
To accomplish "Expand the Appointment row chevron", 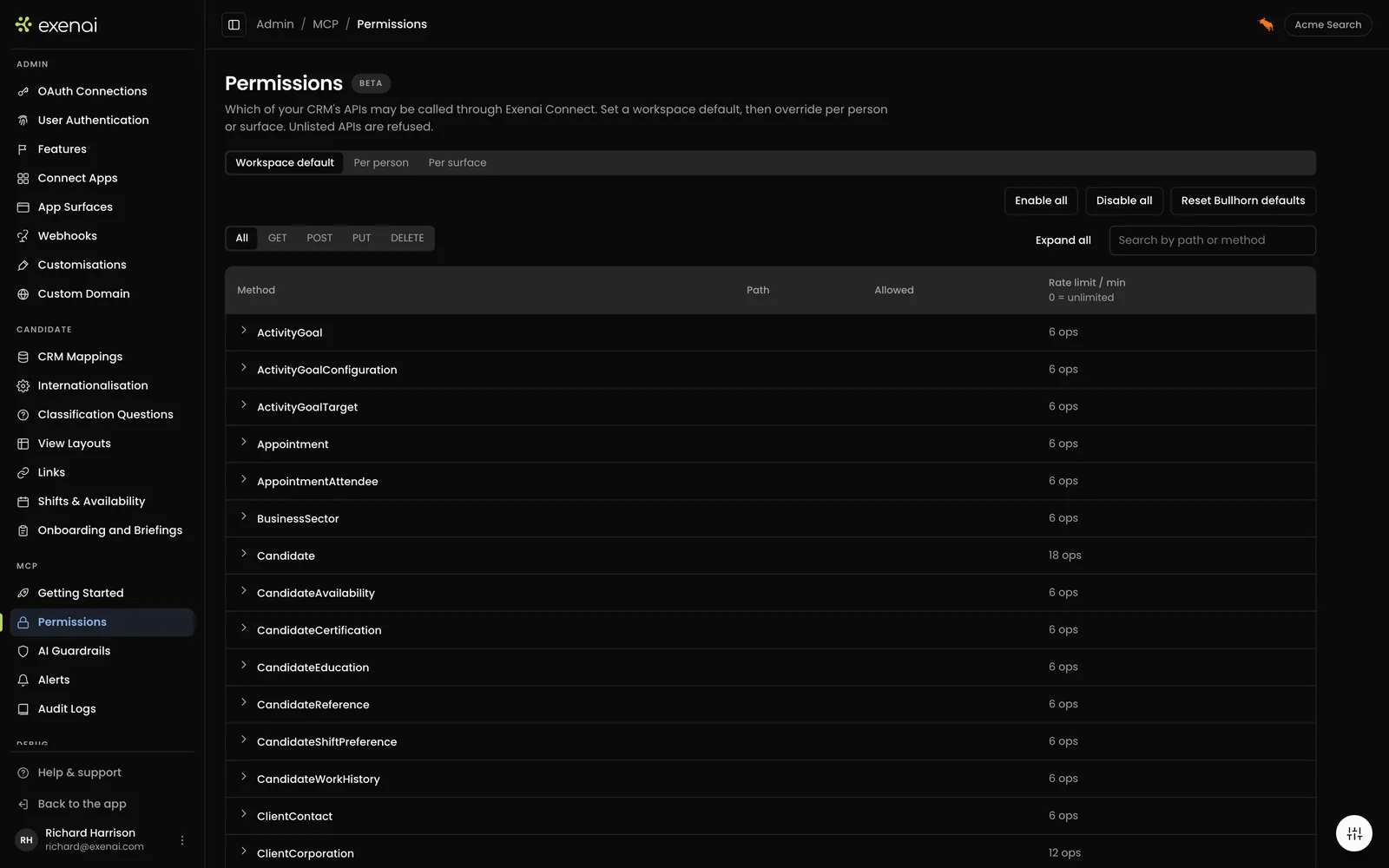I will (x=244, y=443).
